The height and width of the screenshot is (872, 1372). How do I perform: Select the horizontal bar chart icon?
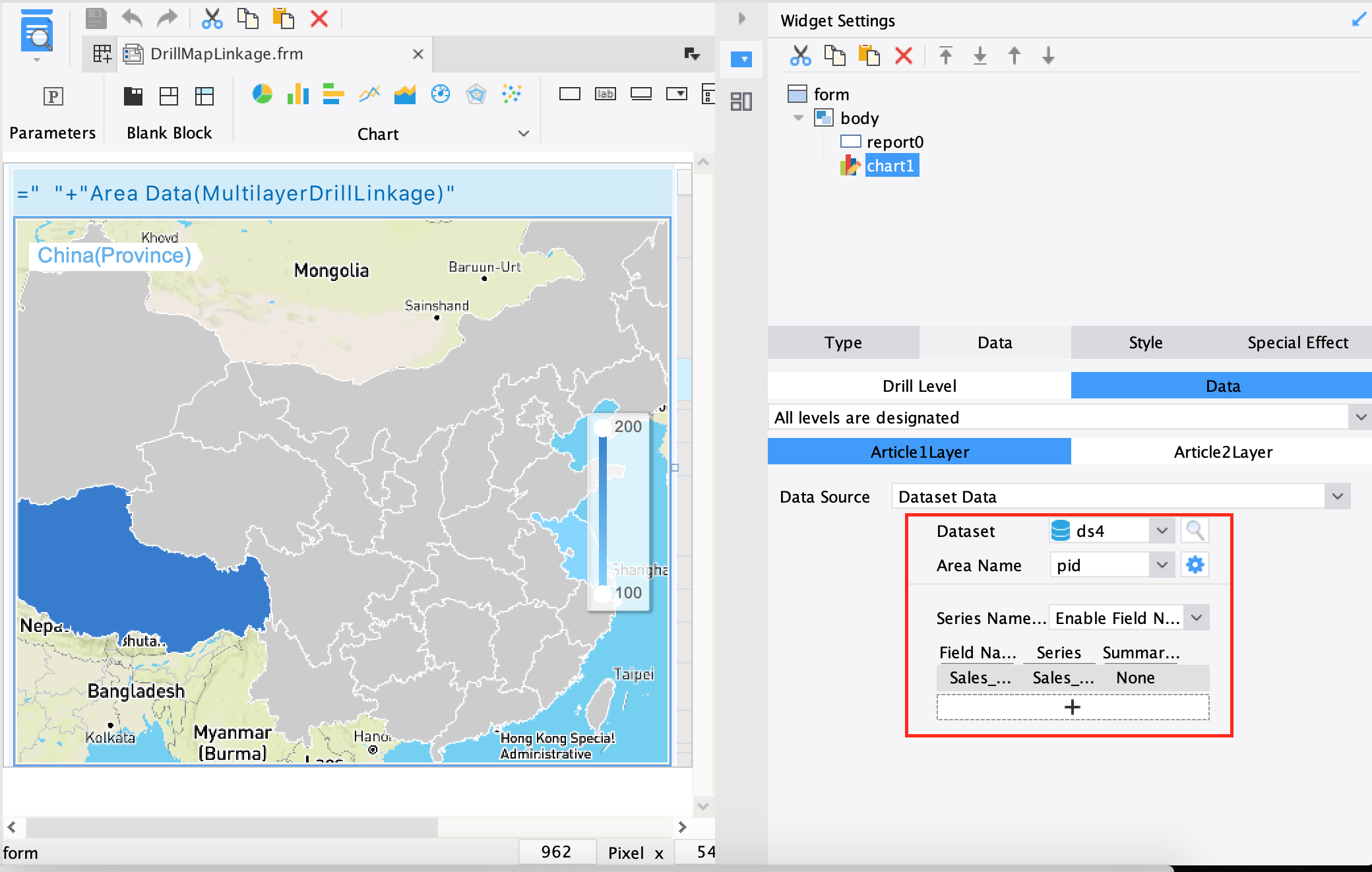click(333, 94)
